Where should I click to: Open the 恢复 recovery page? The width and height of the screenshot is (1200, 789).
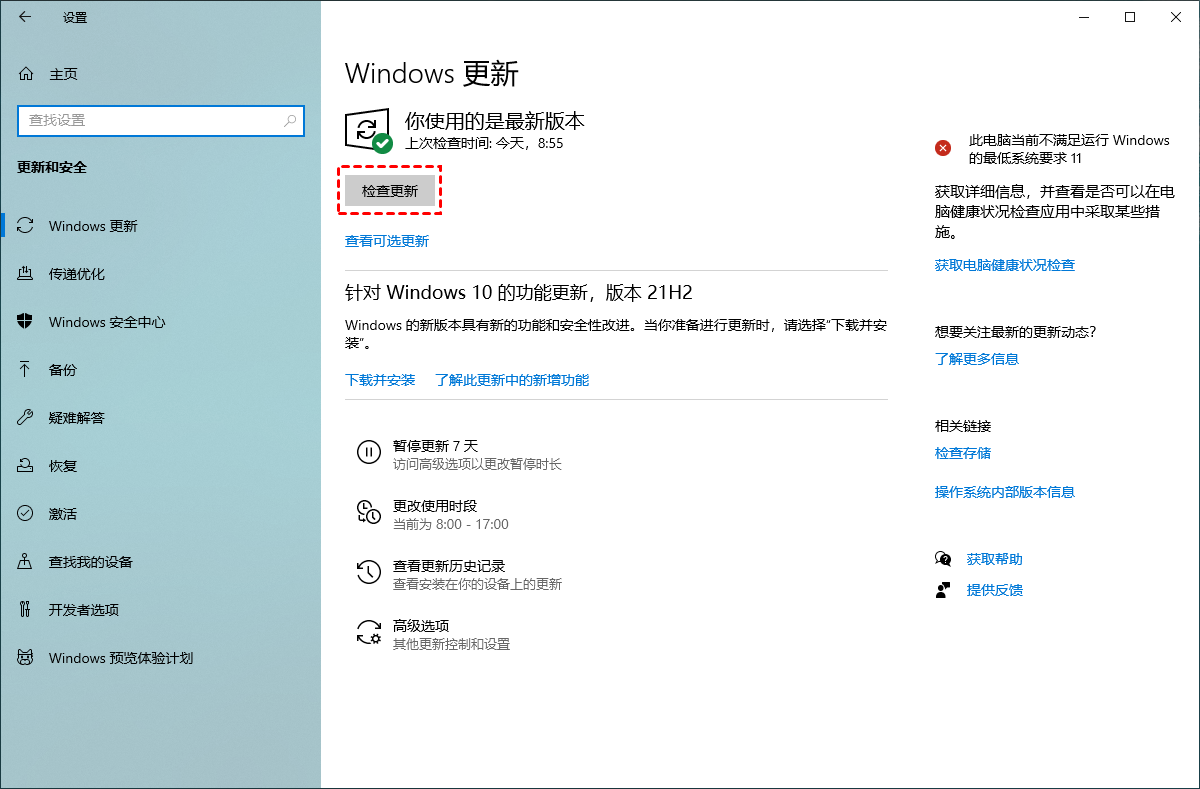(63, 466)
